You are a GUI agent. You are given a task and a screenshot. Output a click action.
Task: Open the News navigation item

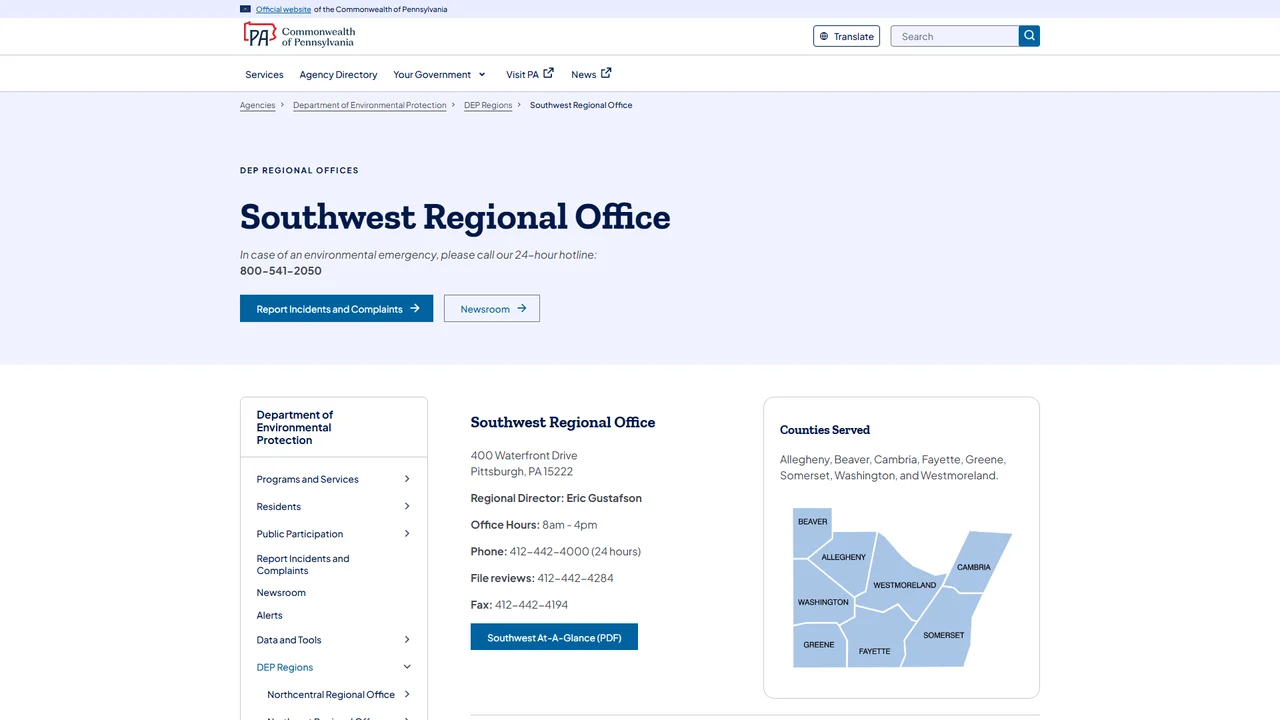(x=591, y=74)
